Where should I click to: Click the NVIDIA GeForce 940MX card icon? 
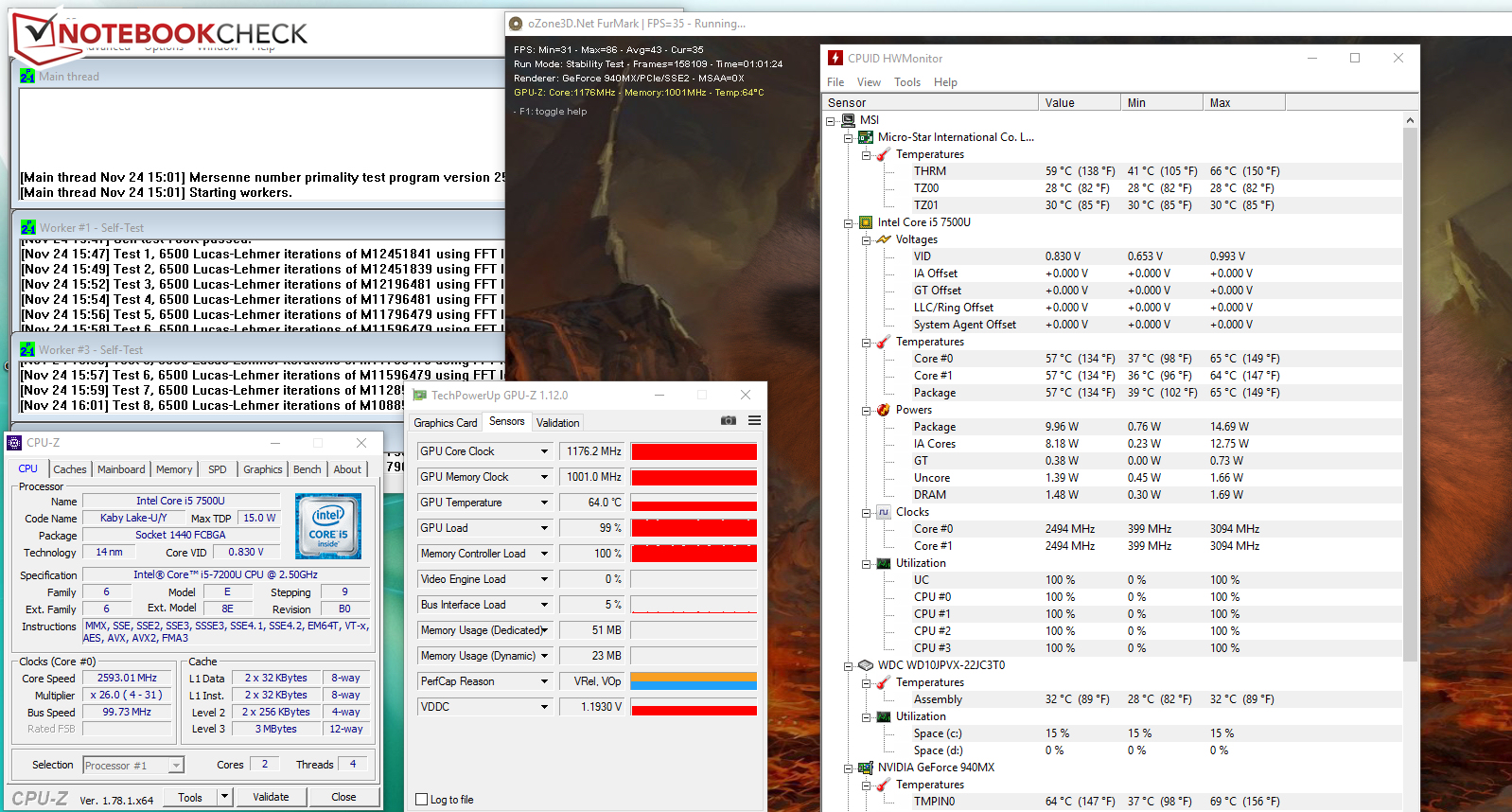click(x=866, y=768)
